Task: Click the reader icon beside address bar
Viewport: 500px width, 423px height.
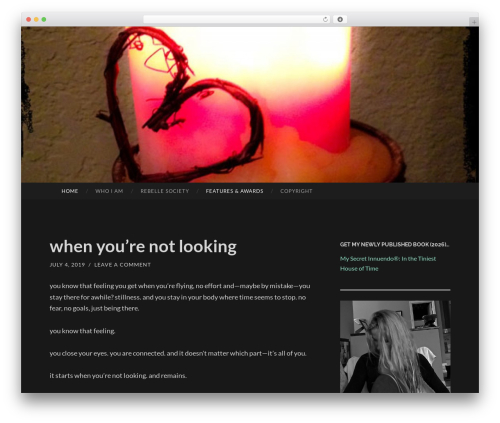Action: tap(340, 20)
